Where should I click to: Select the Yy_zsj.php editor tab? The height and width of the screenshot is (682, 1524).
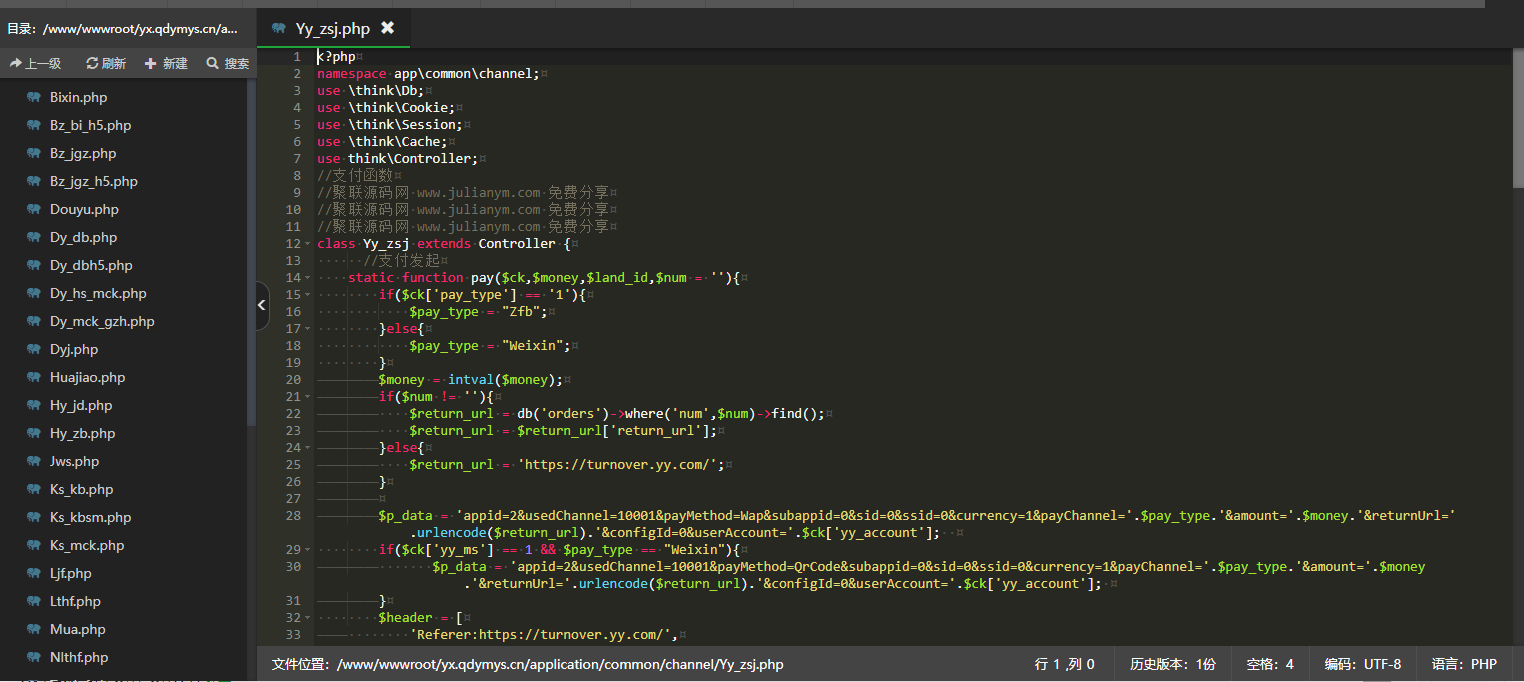[333, 28]
